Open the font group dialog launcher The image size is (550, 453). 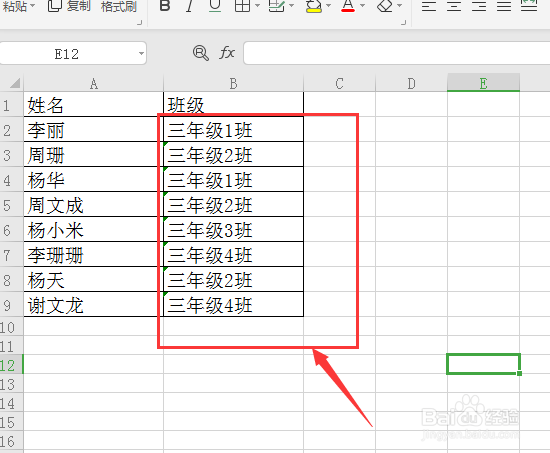click(x=403, y=23)
